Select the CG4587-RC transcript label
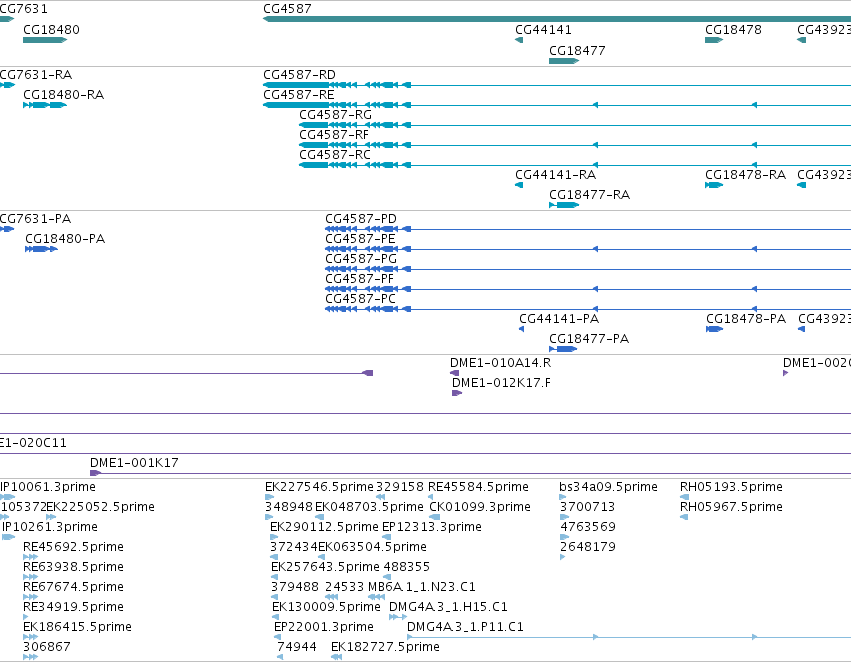Image resolution: width=851 pixels, height=662 pixels. pos(335,155)
